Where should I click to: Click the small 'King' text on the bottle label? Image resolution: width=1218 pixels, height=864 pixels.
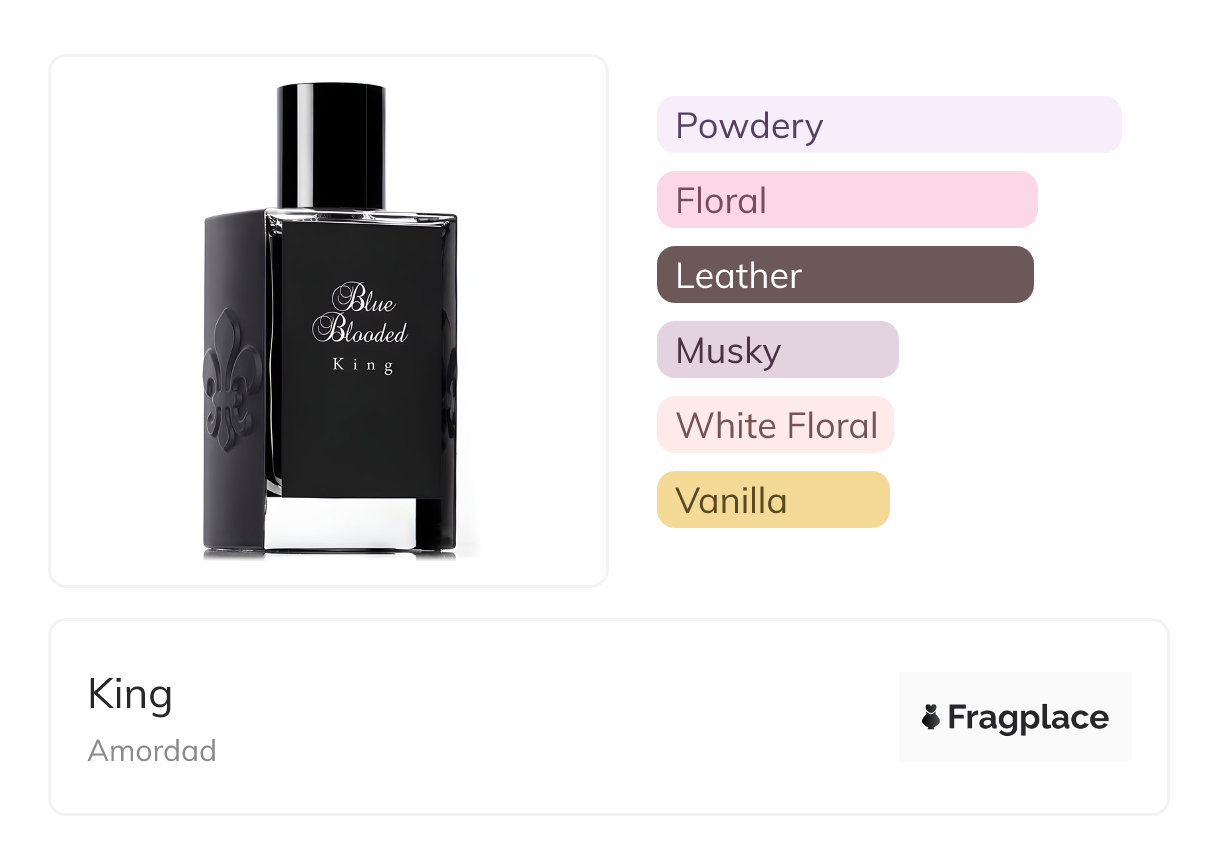[363, 366]
